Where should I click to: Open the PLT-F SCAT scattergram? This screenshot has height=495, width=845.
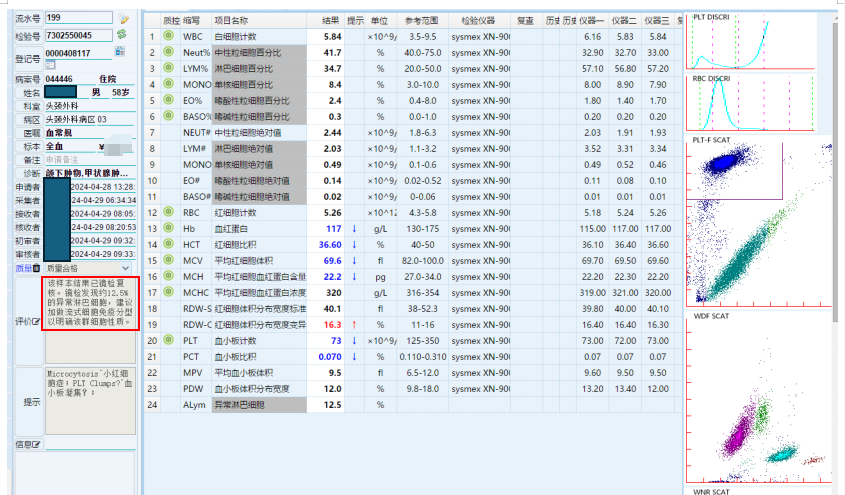pos(759,221)
